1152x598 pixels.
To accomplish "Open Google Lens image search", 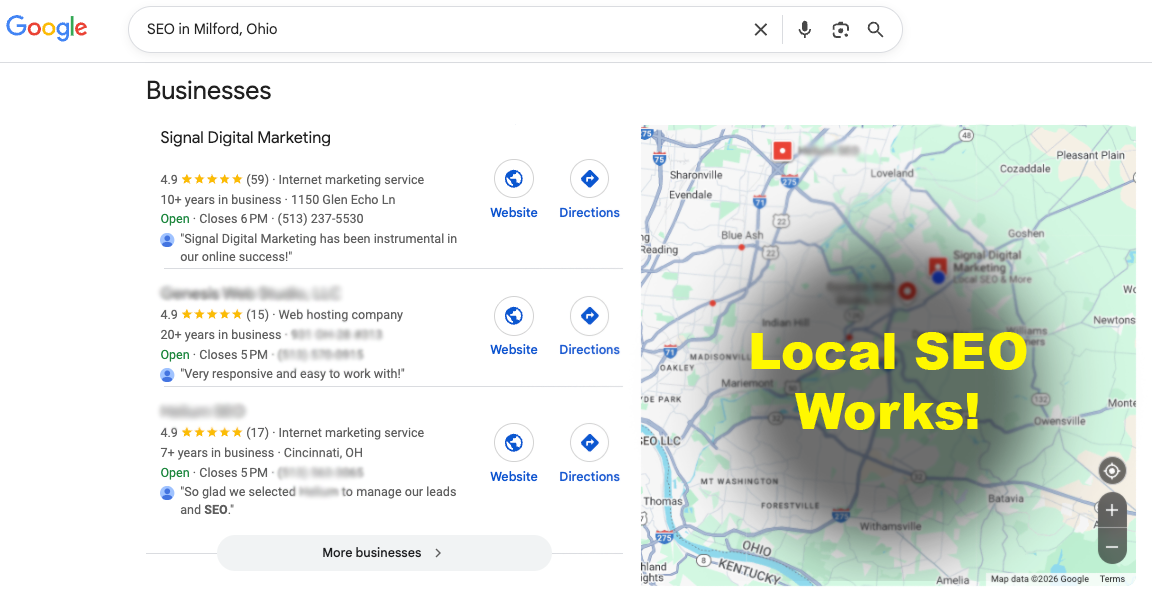I will pyautogui.click(x=840, y=30).
